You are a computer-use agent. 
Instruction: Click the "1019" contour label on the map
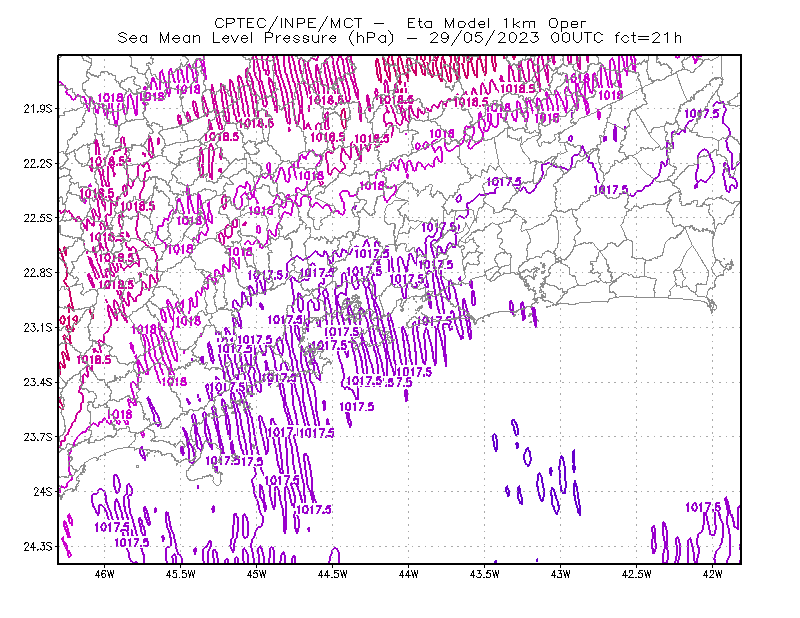pyautogui.click(x=69, y=320)
